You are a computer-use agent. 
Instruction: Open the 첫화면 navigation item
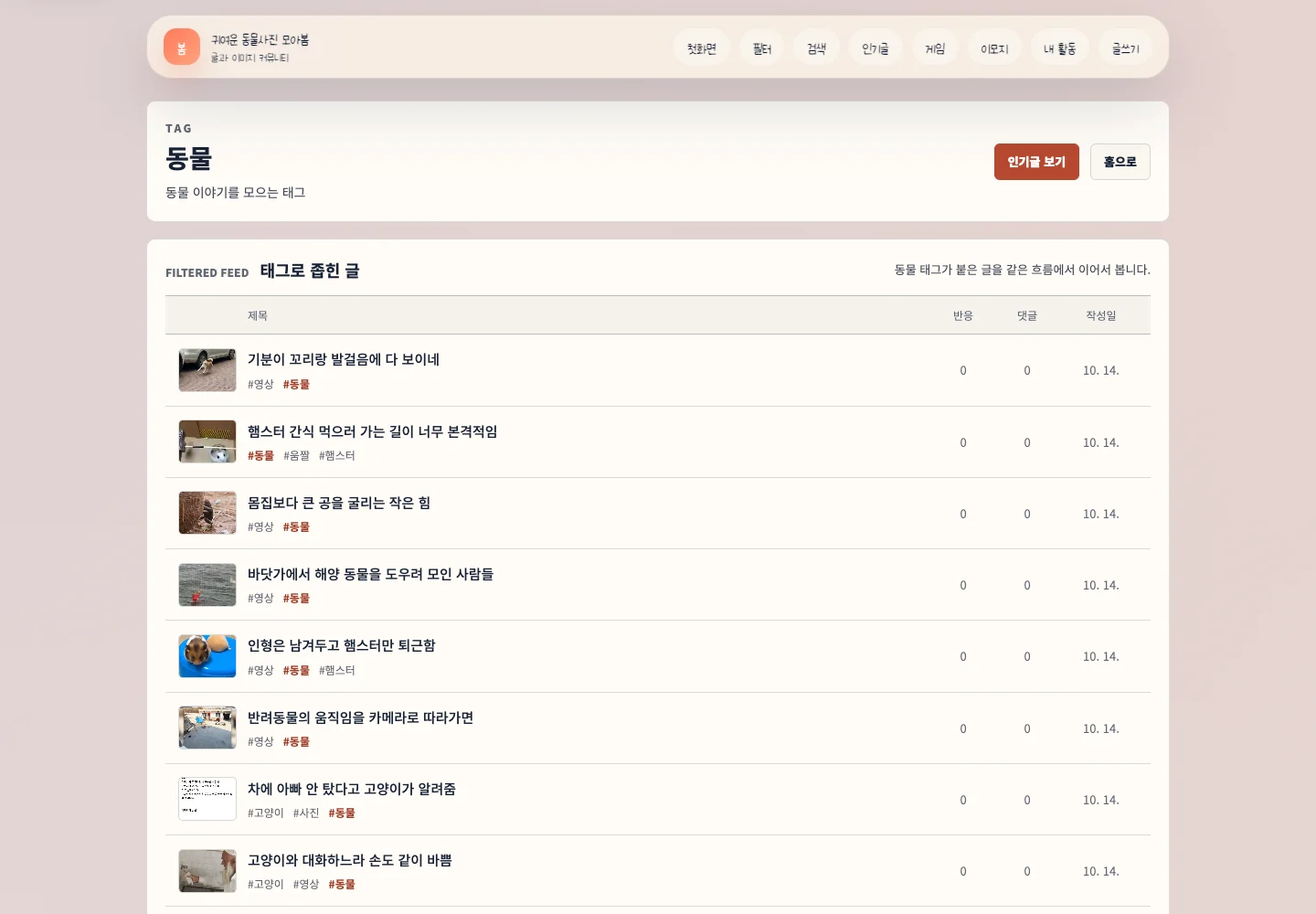[x=702, y=48]
